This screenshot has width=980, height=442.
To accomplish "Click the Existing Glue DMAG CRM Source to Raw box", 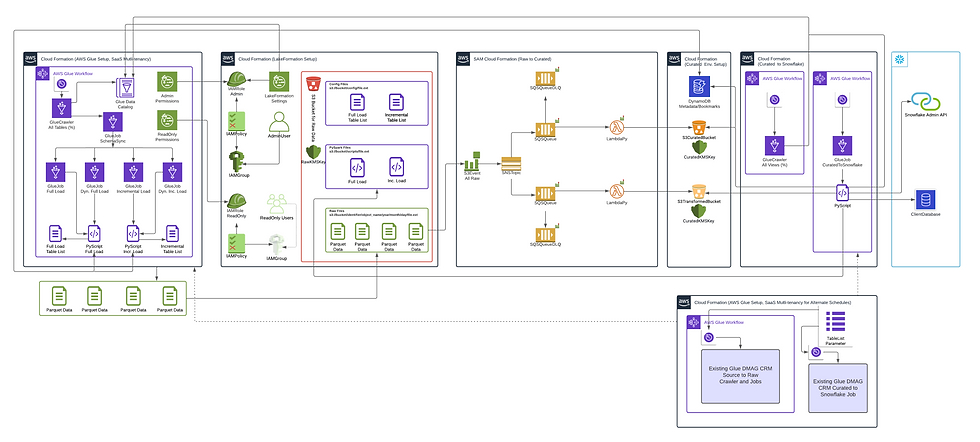I will pyautogui.click(x=741, y=376).
